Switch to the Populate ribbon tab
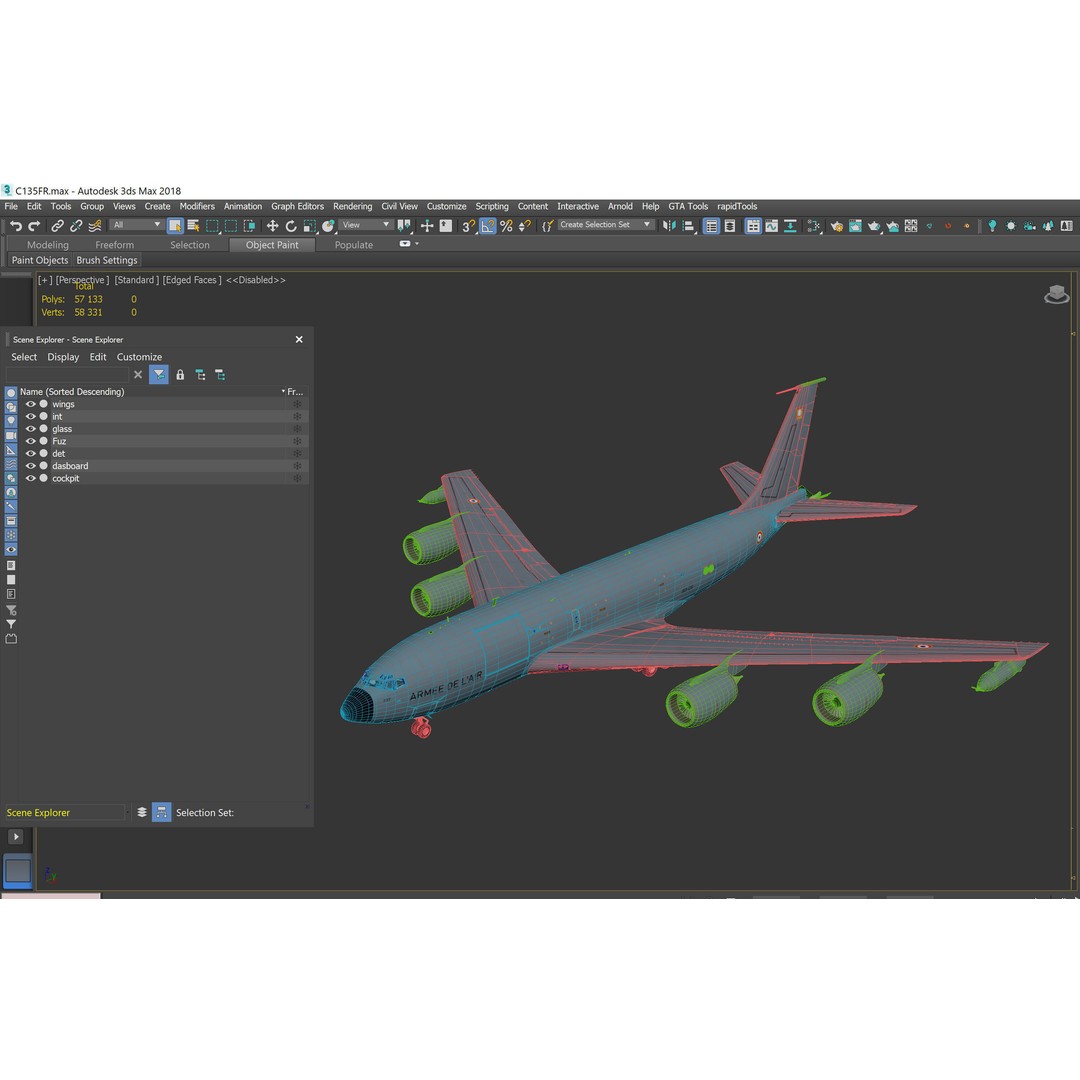Image resolution: width=1080 pixels, height=1080 pixels. tap(353, 245)
